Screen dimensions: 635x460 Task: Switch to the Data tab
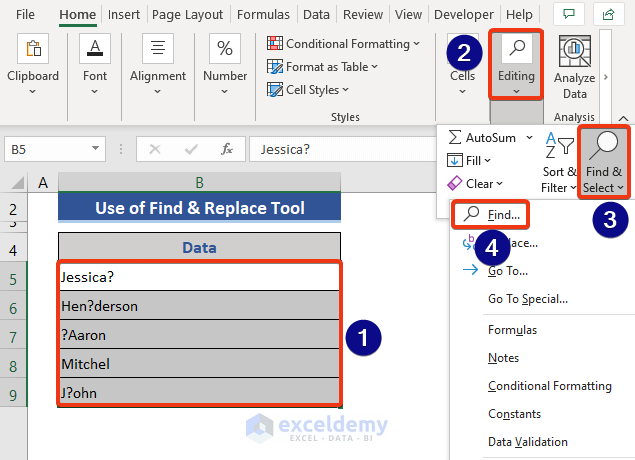coord(316,15)
